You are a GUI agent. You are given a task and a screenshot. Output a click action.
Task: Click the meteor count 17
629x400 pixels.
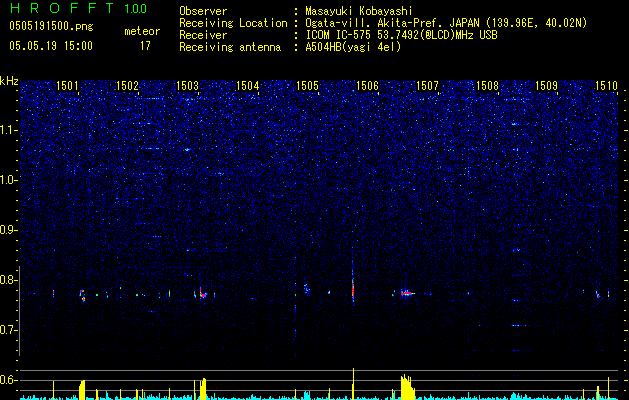click(145, 46)
